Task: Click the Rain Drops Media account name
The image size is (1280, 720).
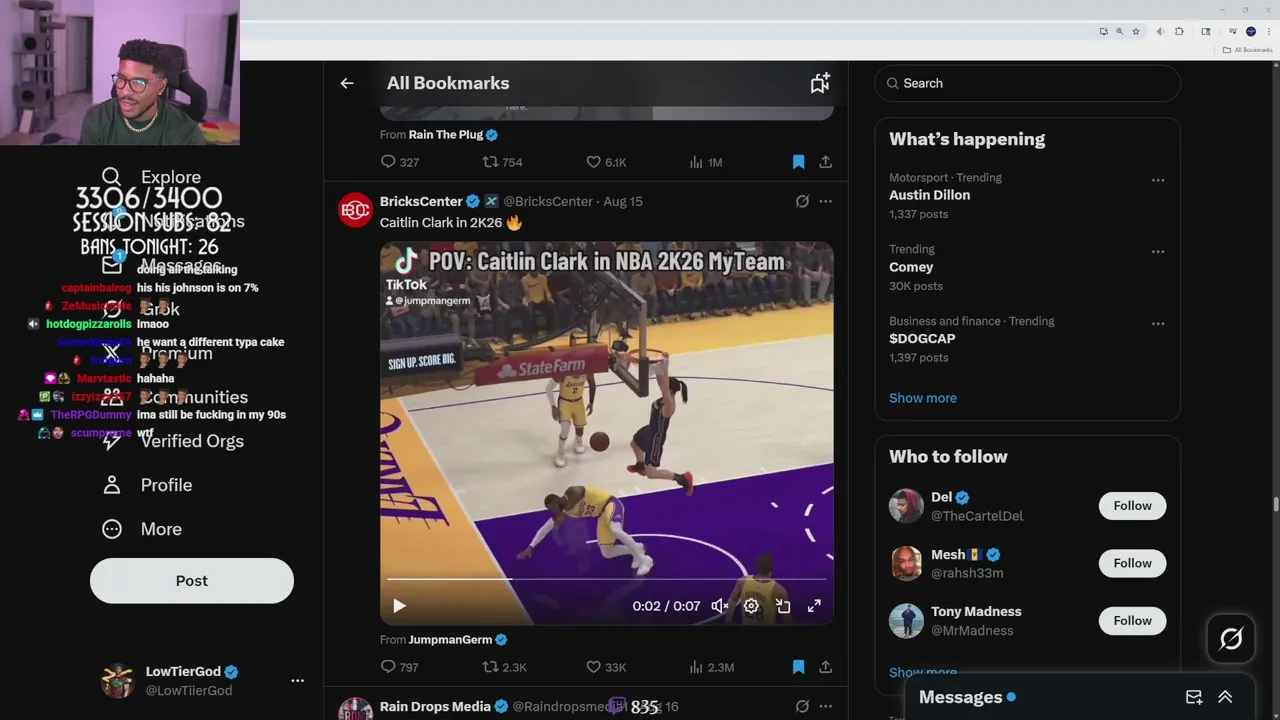Action: [x=435, y=706]
